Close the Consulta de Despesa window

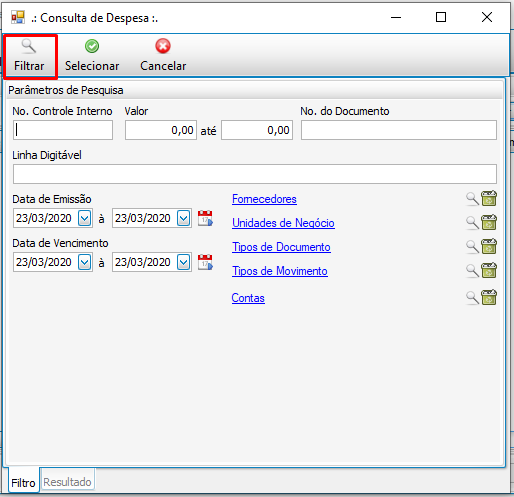tap(487, 17)
